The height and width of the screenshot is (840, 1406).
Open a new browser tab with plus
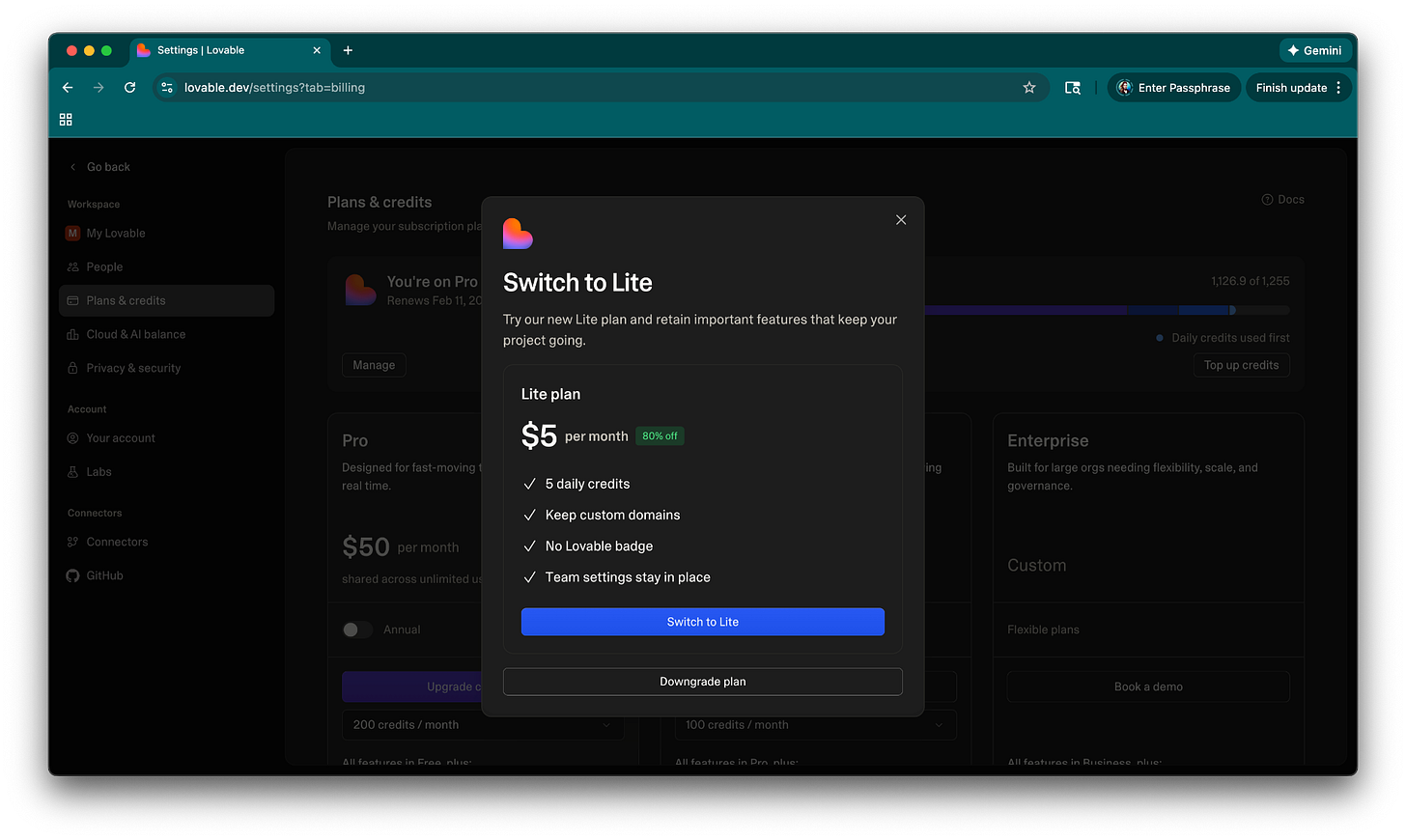click(x=348, y=50)
